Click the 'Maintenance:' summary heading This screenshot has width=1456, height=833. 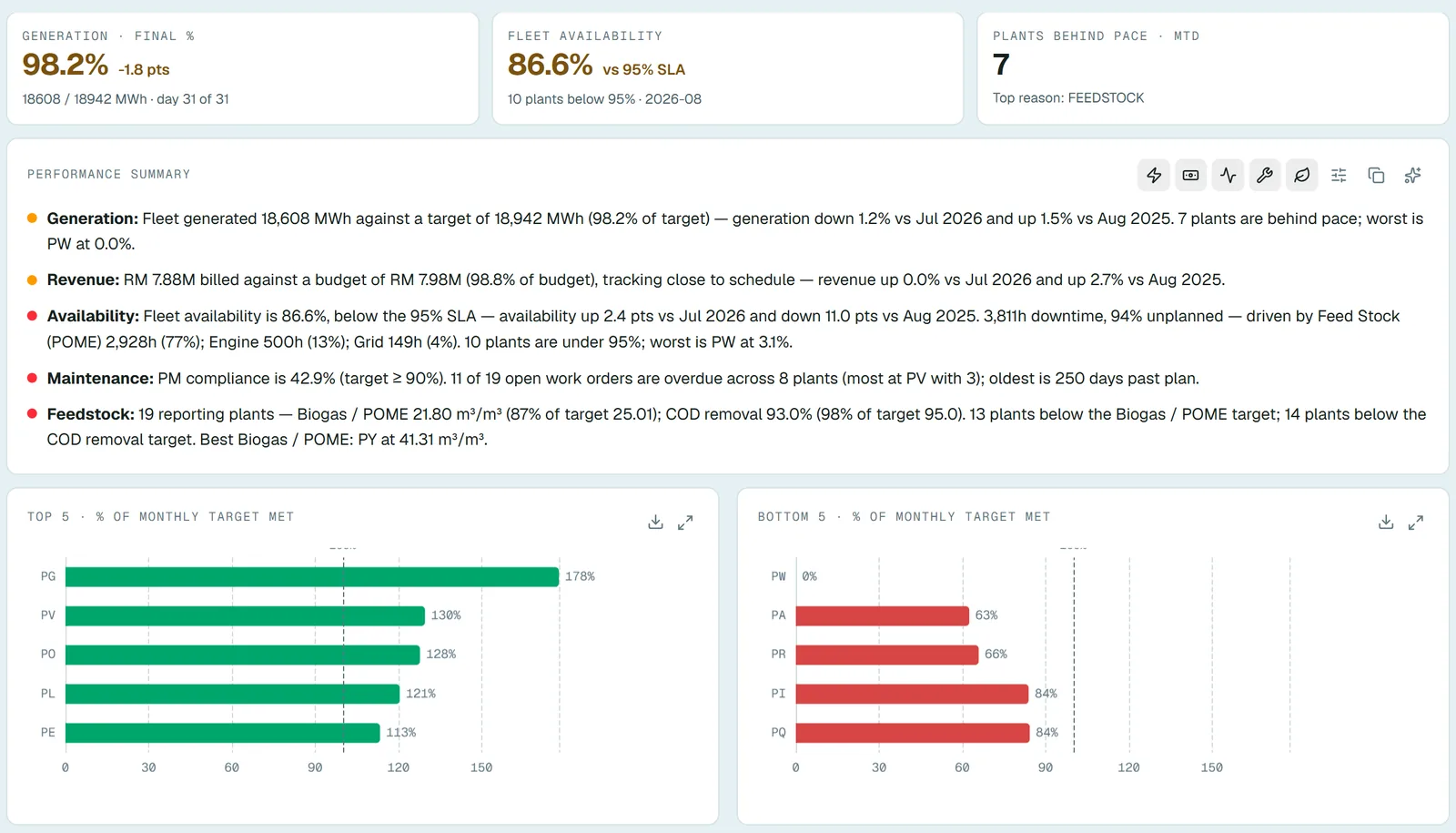[100, 378]
